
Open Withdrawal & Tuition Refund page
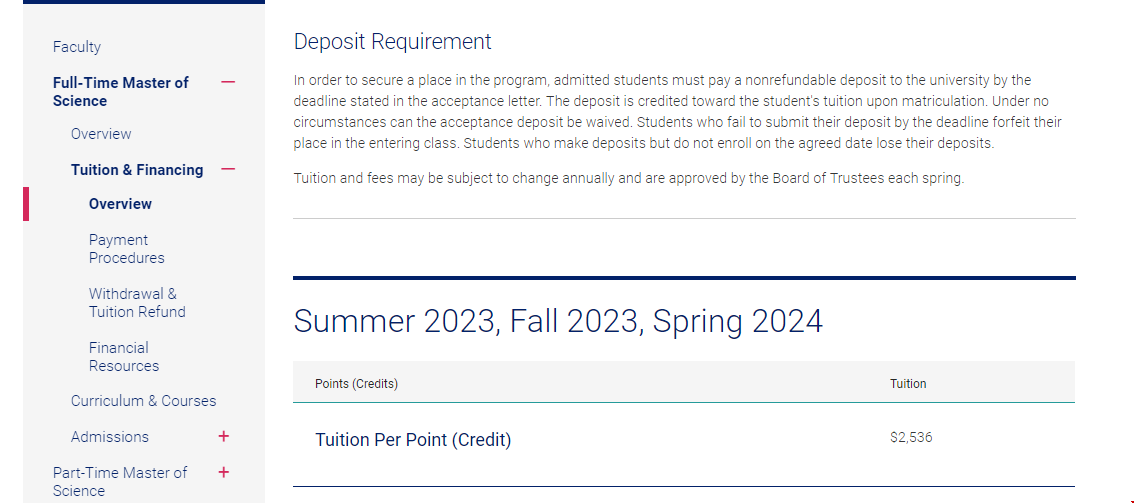point(137,303)
